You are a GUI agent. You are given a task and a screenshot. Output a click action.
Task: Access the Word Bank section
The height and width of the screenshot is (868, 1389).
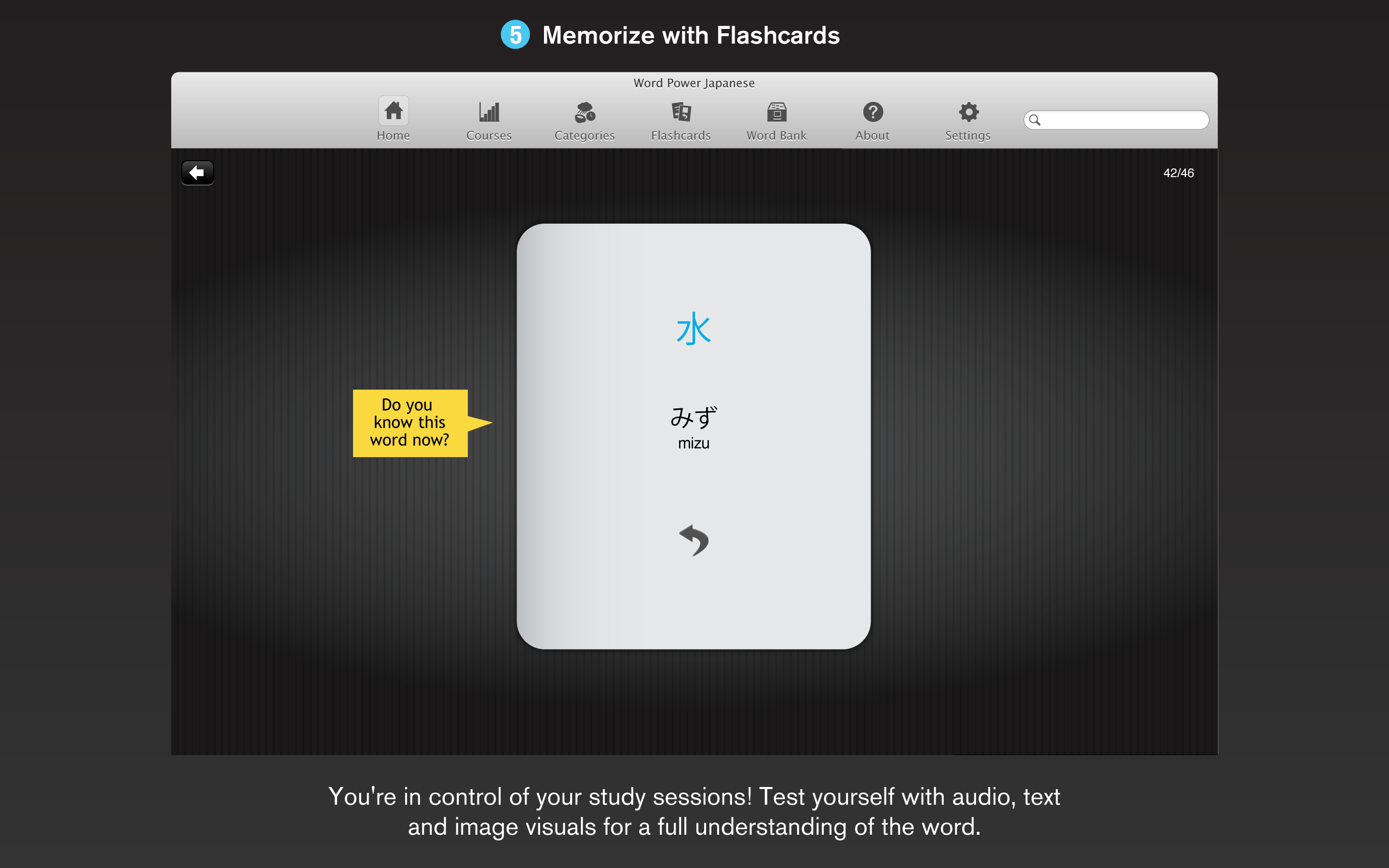click(x=776, y=118)
